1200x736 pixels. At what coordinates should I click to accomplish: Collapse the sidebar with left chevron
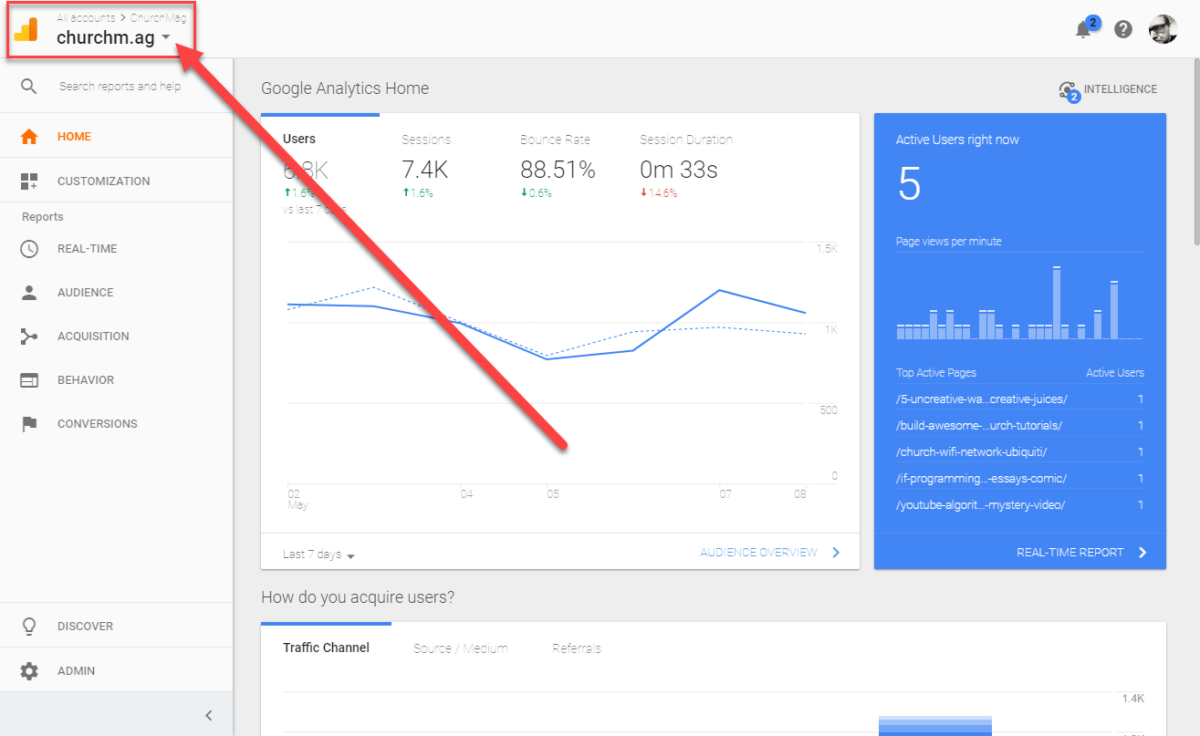click(x=208, y=715)
